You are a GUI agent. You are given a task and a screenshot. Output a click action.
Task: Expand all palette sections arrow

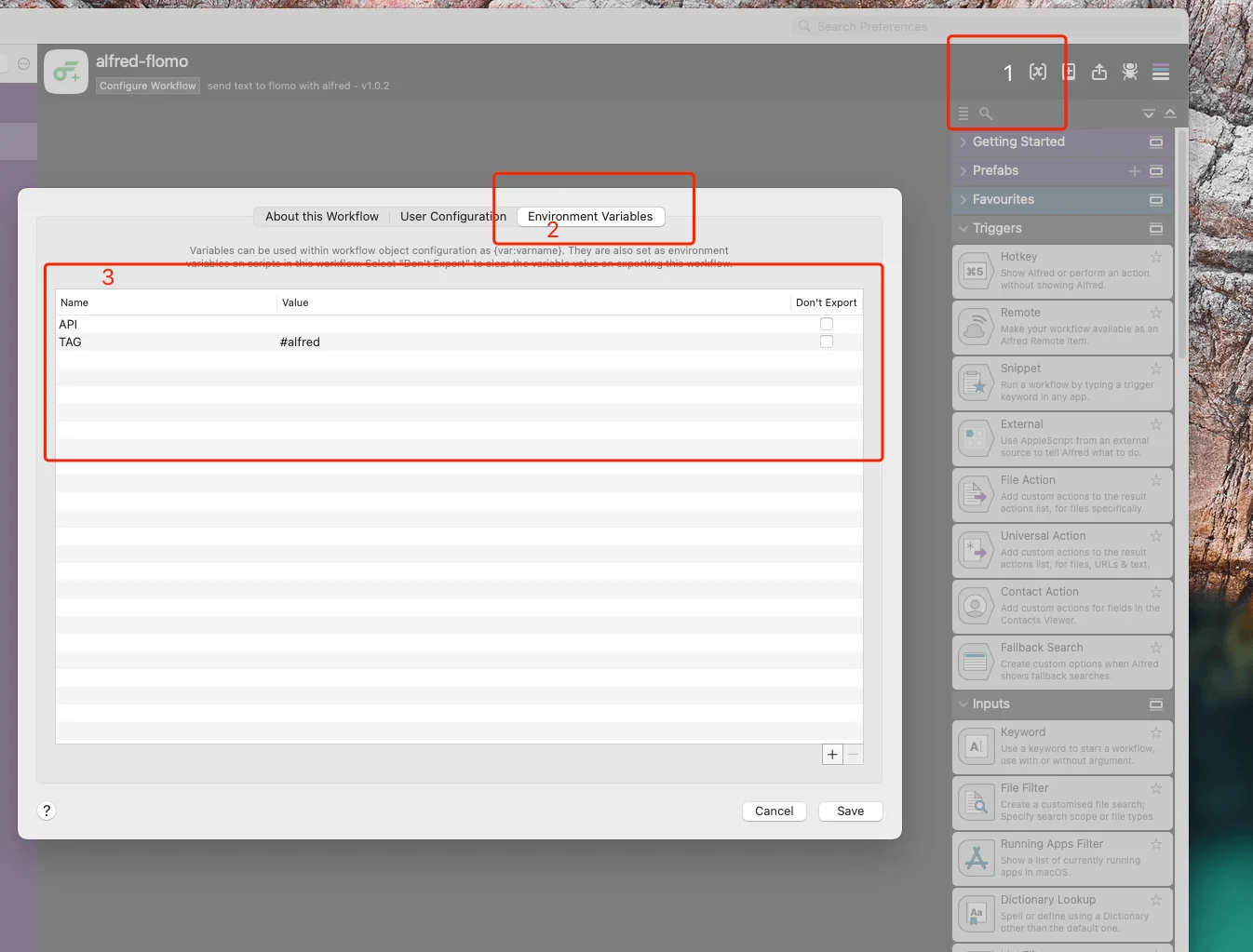[x=1149, y=114]
